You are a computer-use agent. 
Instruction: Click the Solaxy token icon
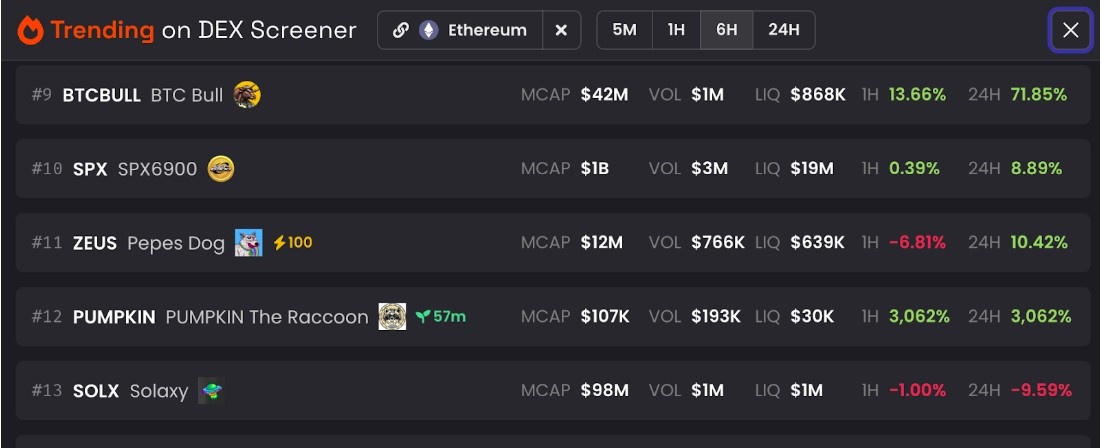212,390
